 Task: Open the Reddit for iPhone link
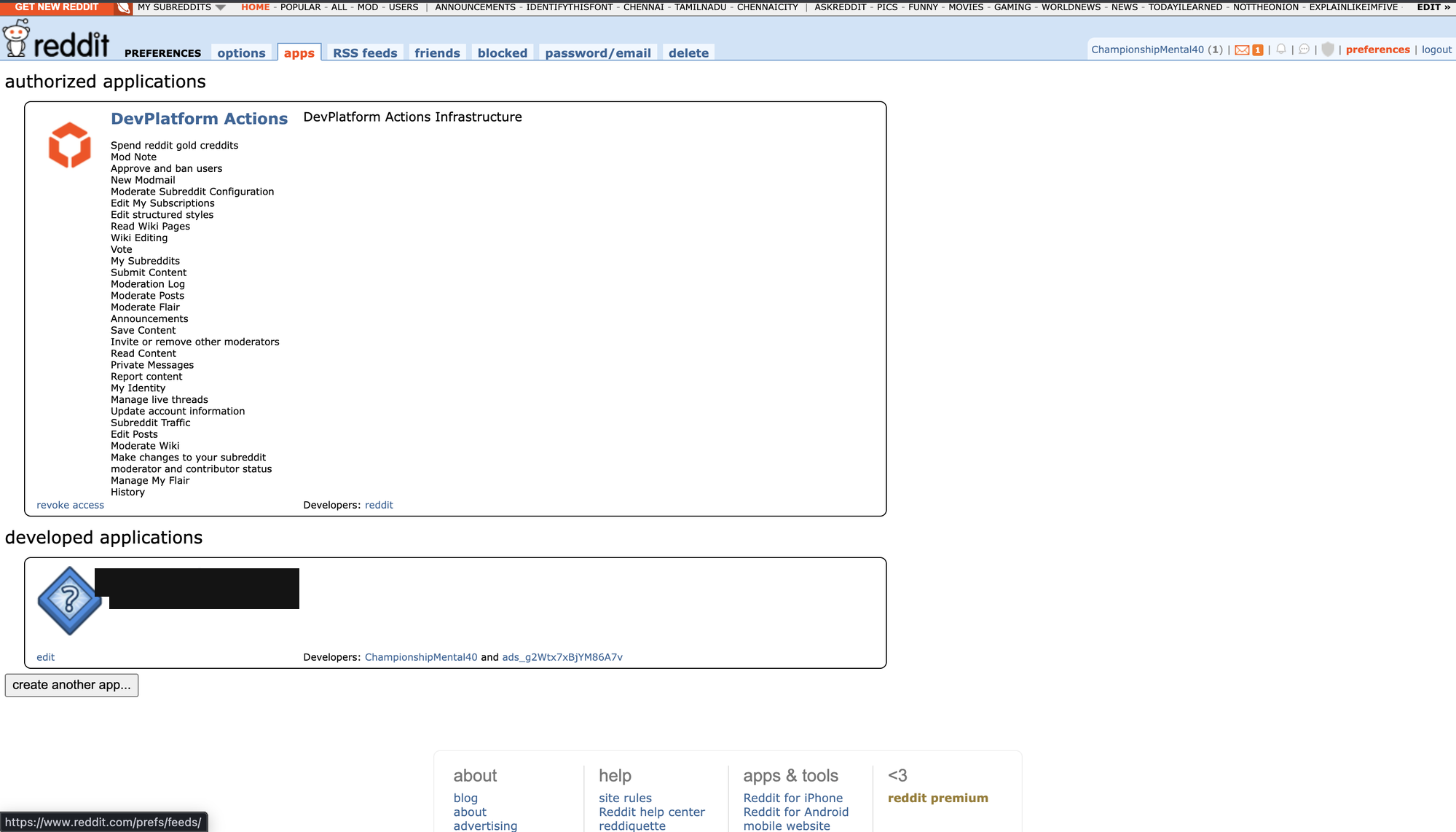tap(792, 798)
